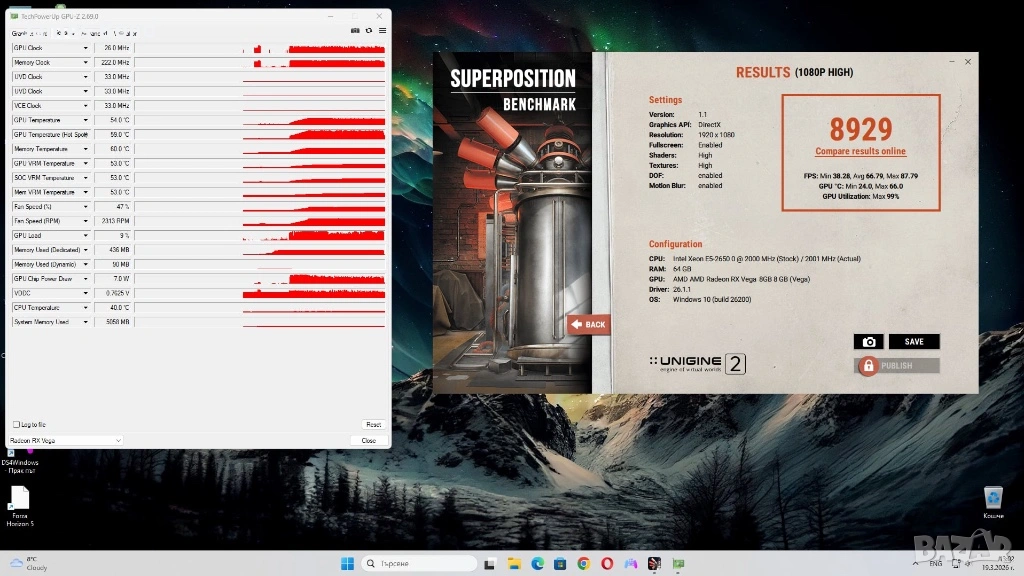Launch Microsoft Edge from taskbar
The height and width of the screenshot is (576, 1024).
click(x=537, y=564)
